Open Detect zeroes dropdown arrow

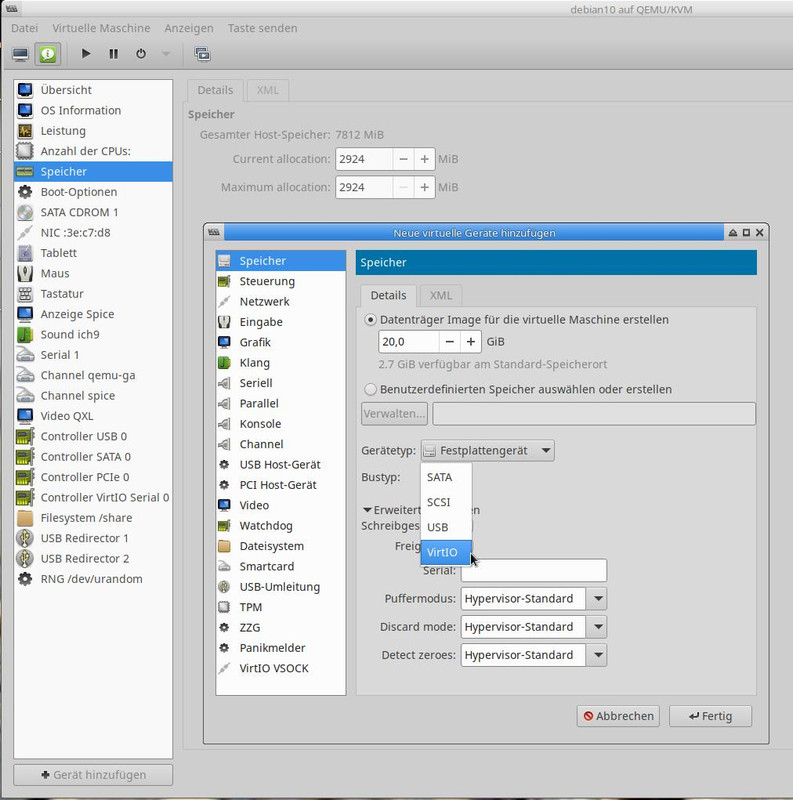click(598, 655)
